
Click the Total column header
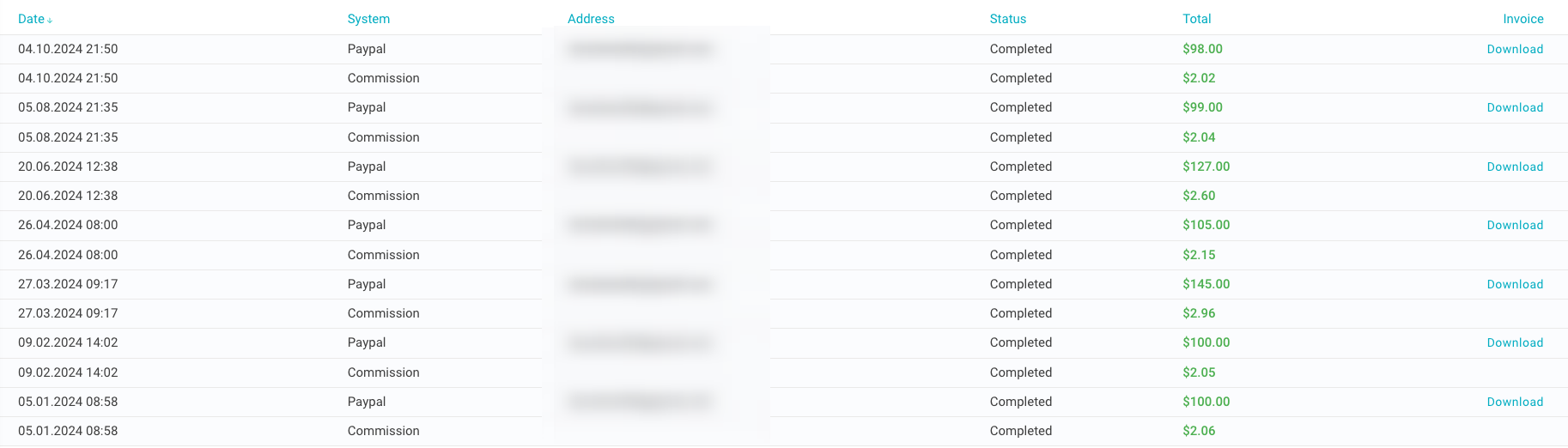pyautogui.click(x=1197, y=19)
